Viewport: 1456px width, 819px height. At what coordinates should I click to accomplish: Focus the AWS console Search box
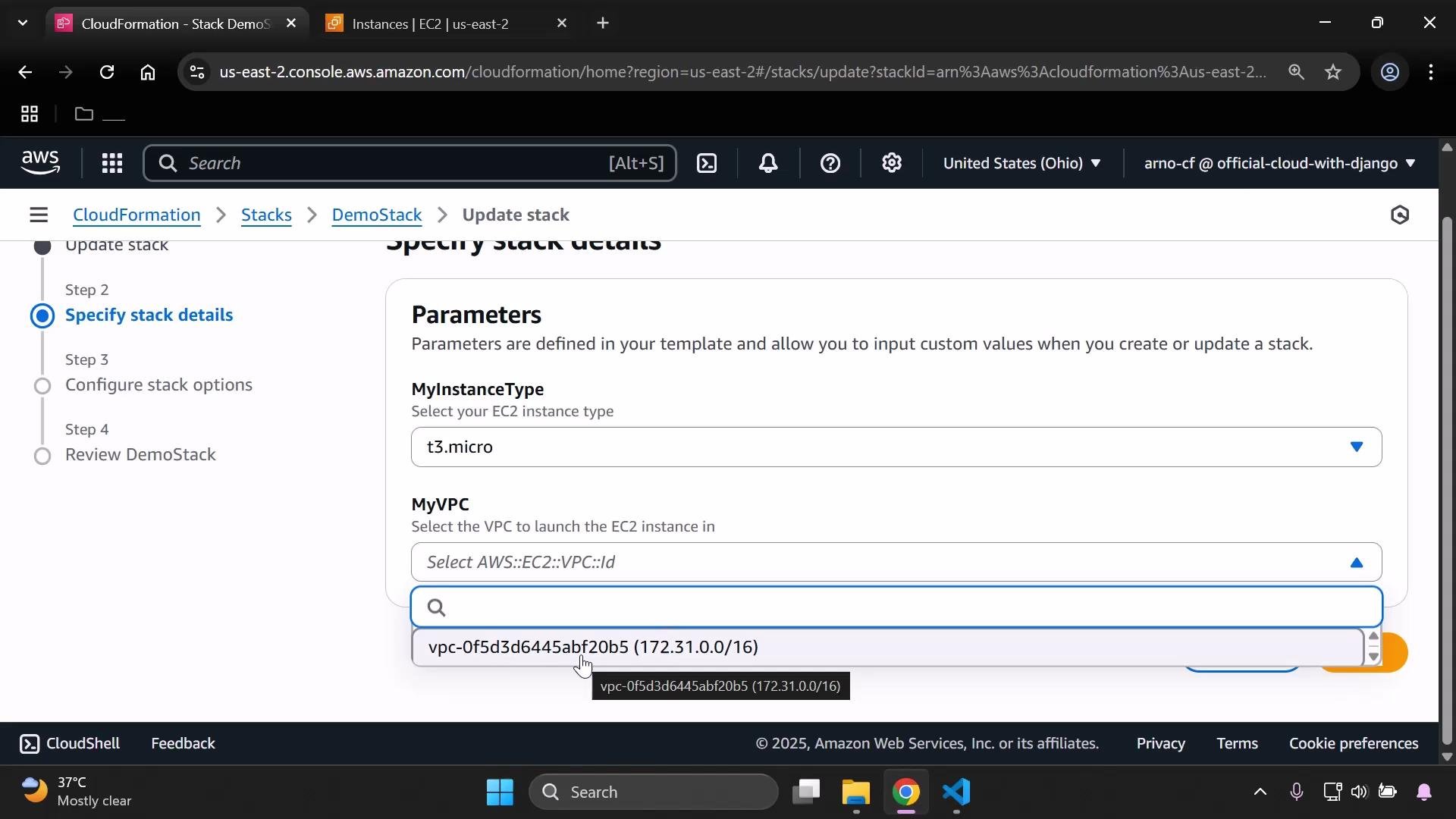point(409,163)
